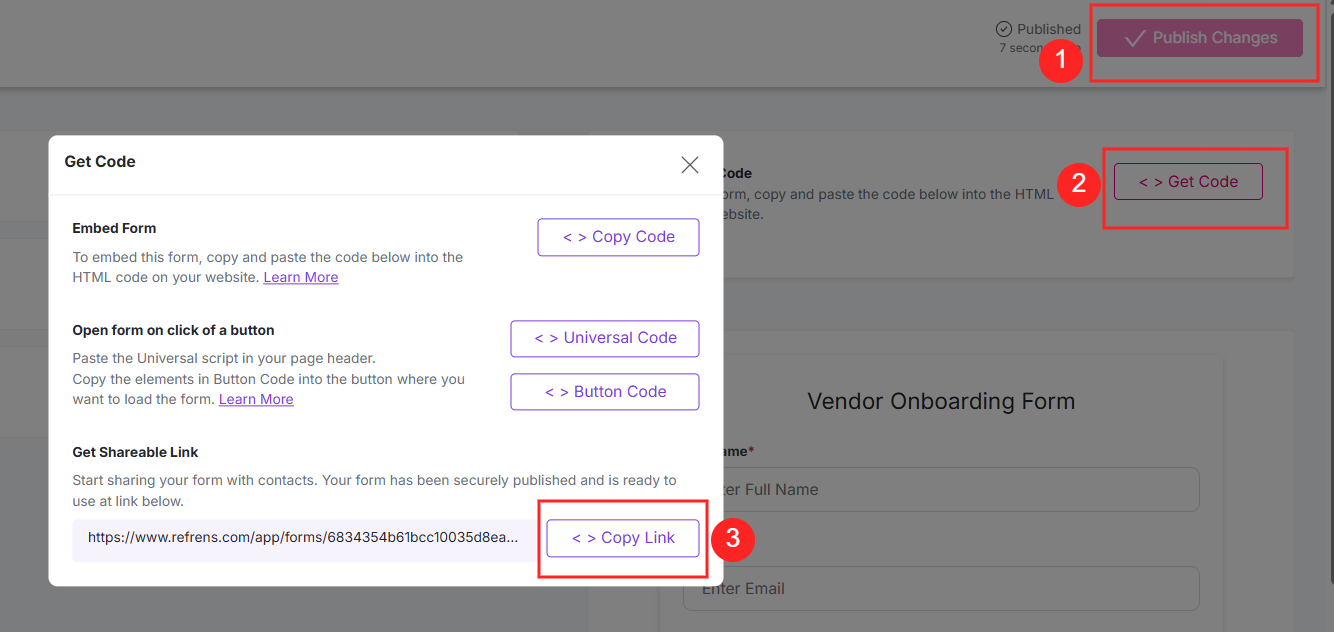The height and width of the screenshot is (632, 1334).
Task: Click 'Open form on click of a button' heading
Action: [173, 330]
